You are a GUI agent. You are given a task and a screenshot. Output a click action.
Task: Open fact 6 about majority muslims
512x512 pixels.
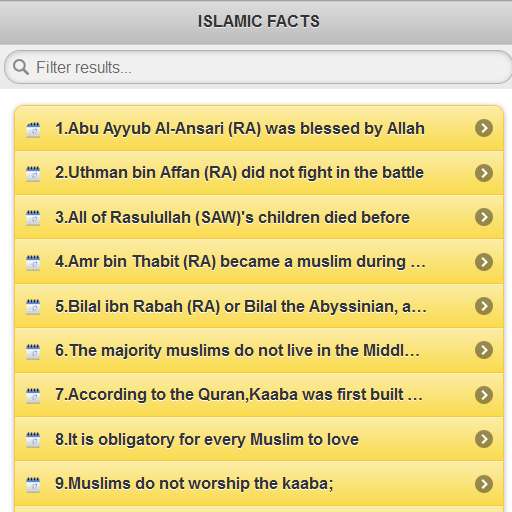pyautogui.click(x=259, y=350)
